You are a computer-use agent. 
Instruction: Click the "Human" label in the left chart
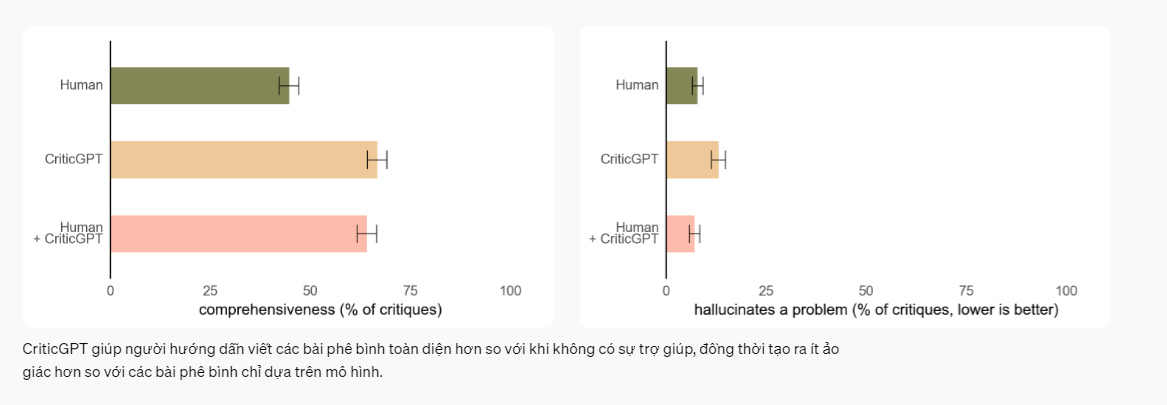[81, 85]
